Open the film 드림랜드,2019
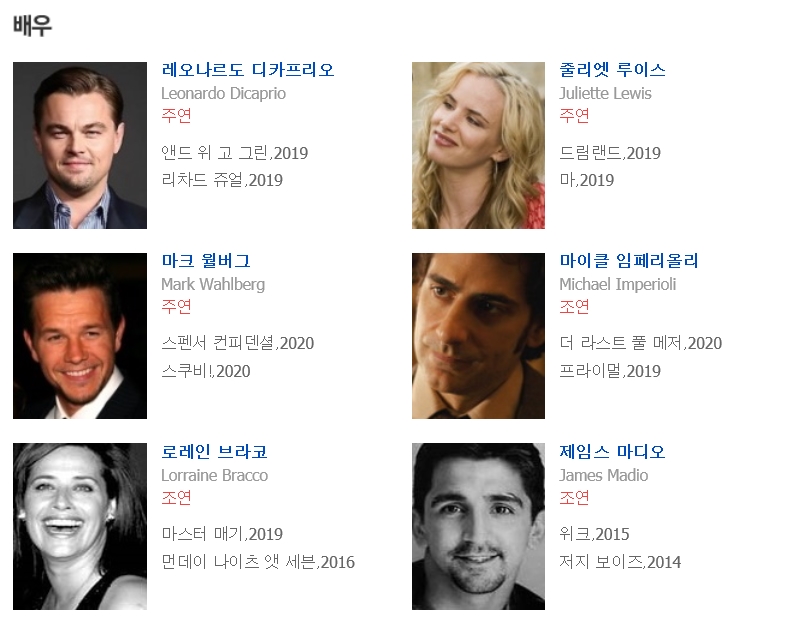 click(x=610, y=153)
